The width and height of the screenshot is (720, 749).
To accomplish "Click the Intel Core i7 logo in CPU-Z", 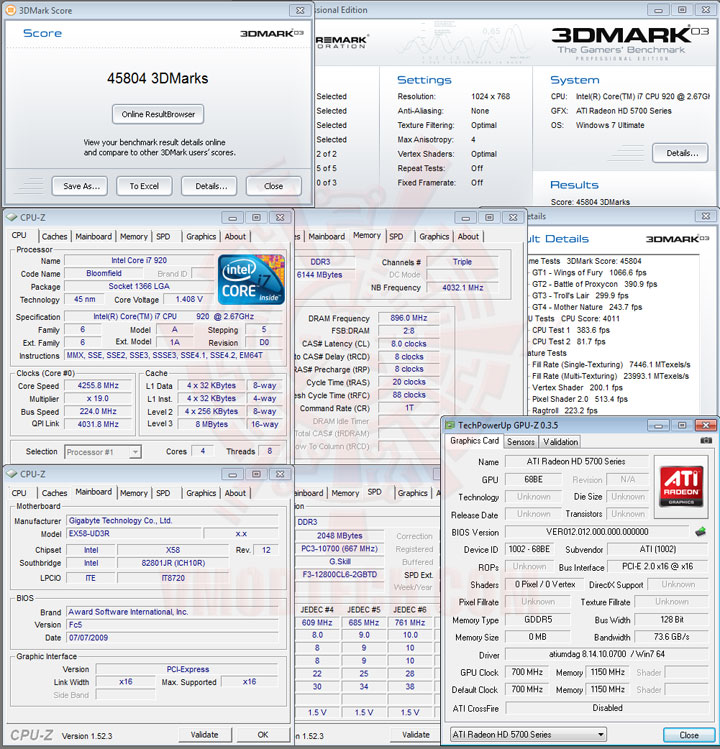I will point(251,279).
